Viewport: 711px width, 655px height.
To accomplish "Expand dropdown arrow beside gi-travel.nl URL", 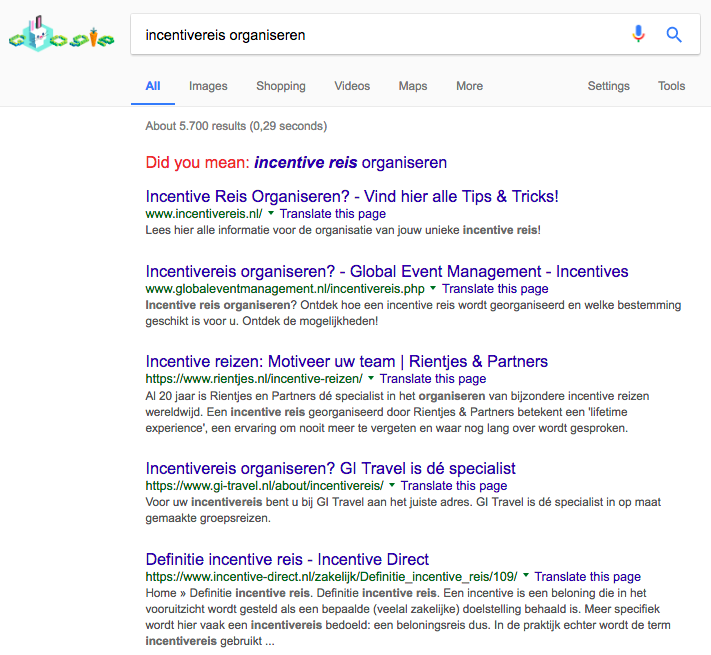I will coord(392,485).
